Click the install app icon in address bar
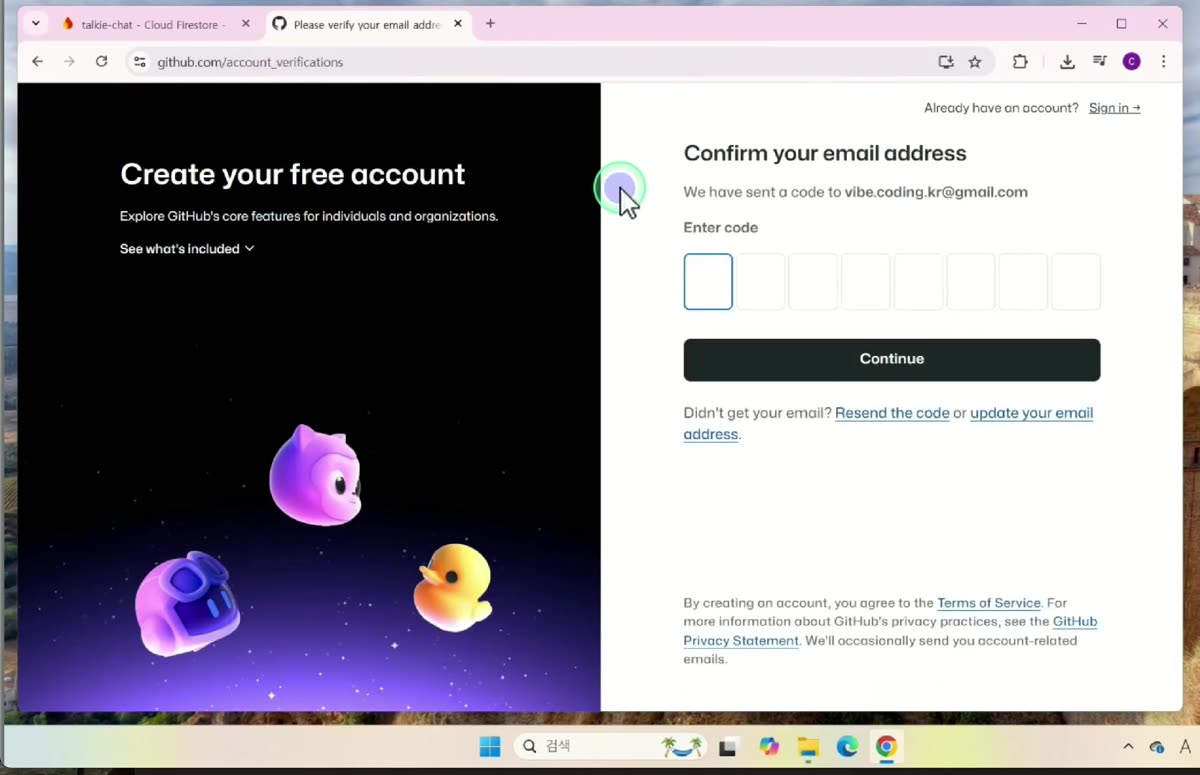This screenshot has width=1200, height=775. click(x=946, y=62)
